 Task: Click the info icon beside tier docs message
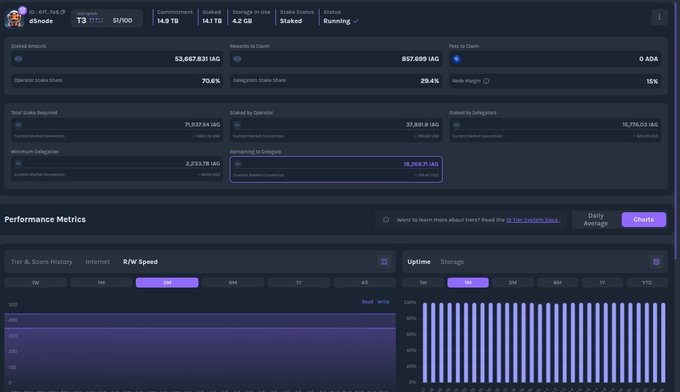[x=386, y=220]
